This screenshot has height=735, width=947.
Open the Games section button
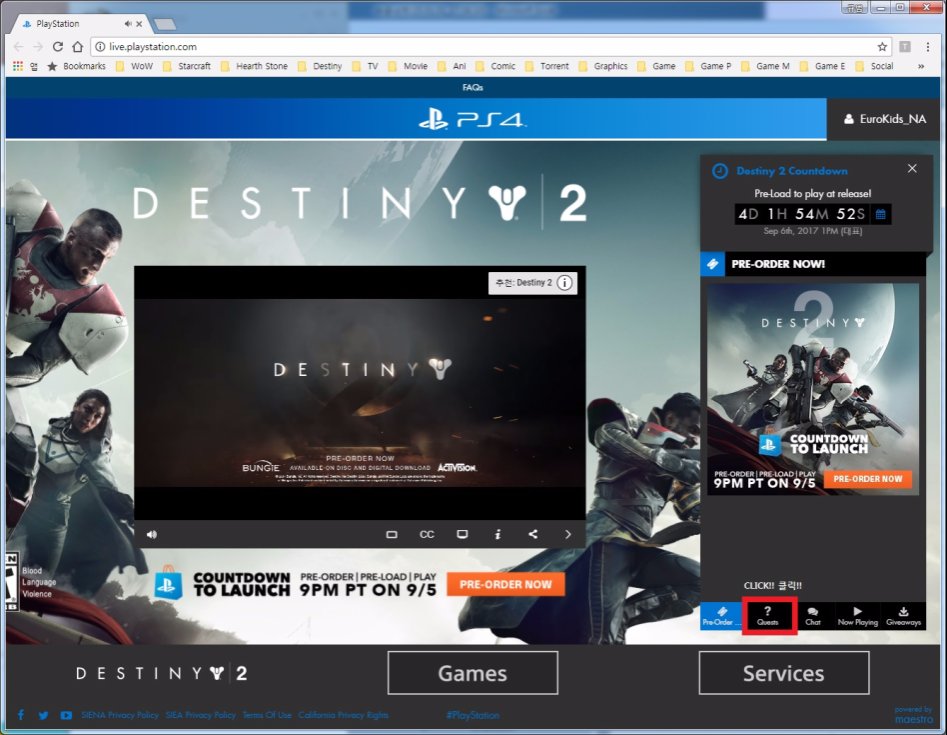[472, 673]
